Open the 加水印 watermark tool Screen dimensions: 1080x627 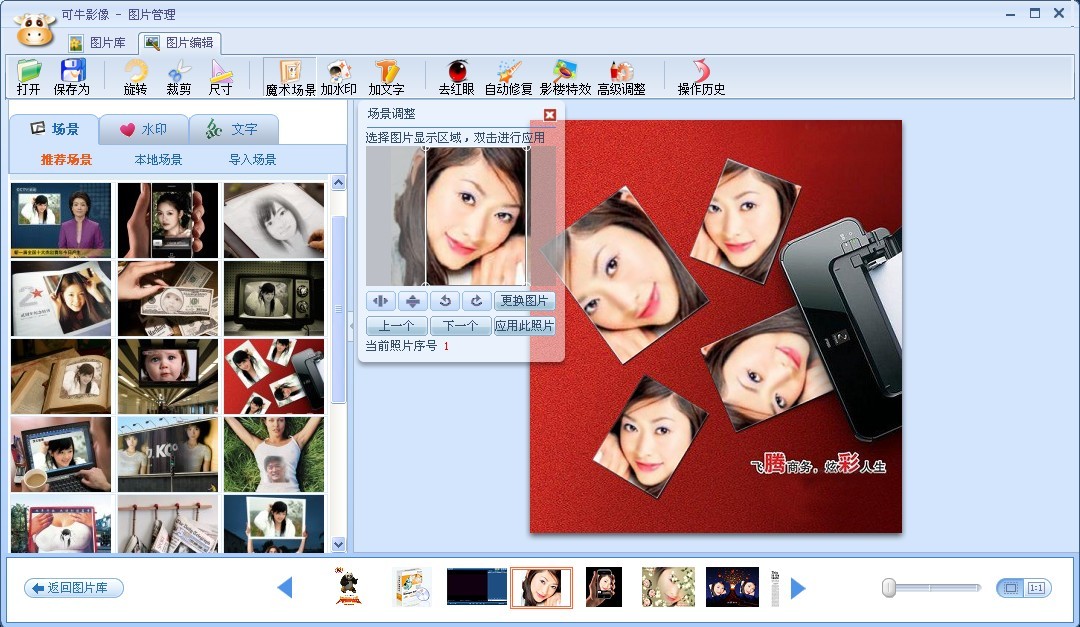(x=340, y=77)
